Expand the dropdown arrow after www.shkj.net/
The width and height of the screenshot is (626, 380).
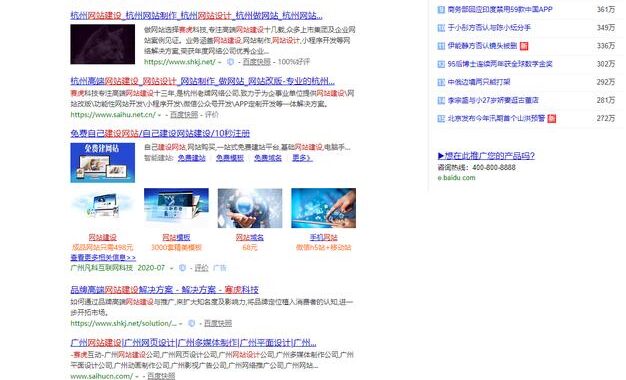coord(220,62)
